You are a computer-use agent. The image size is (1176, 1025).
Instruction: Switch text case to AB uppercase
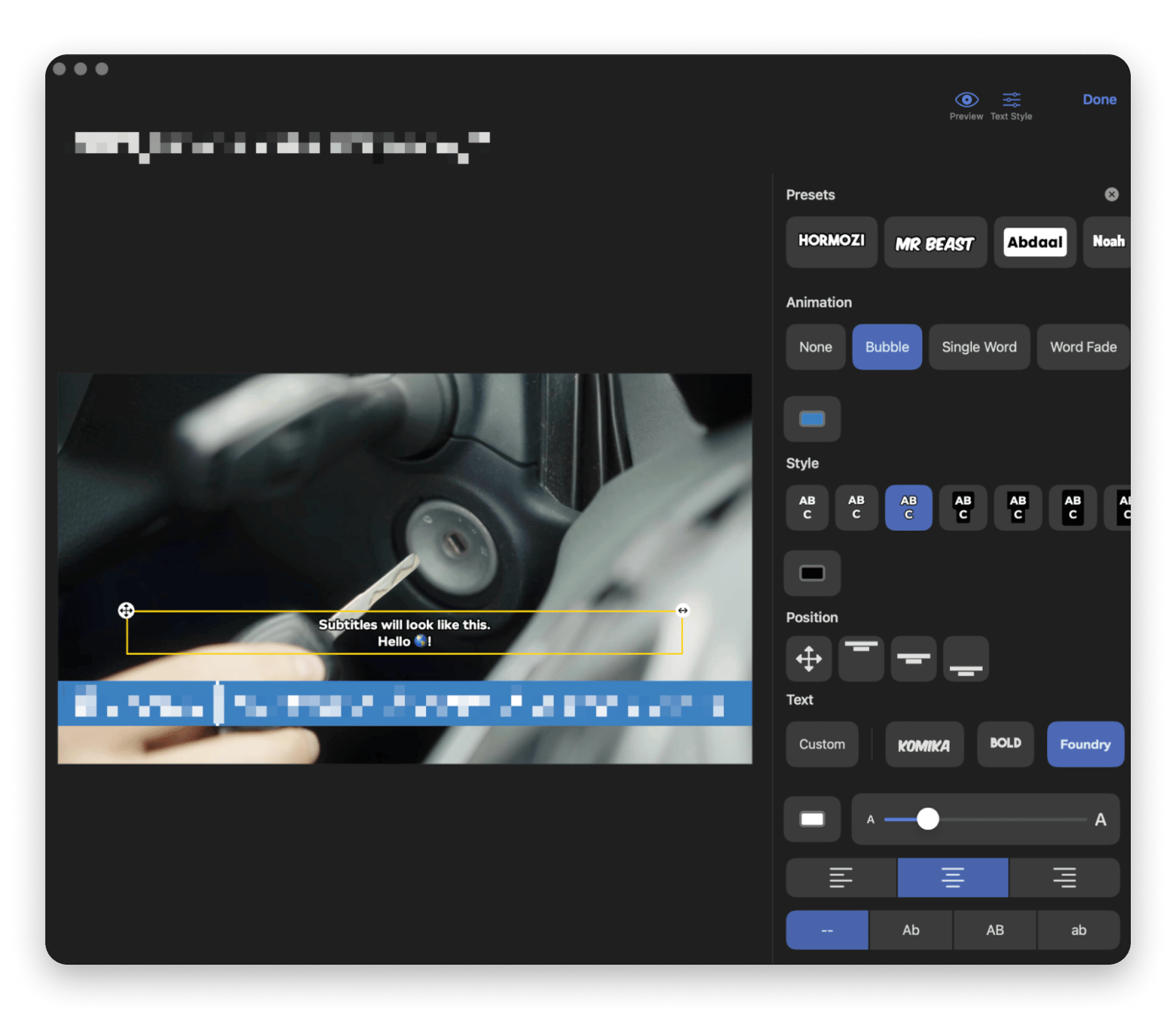click(994, 930)
